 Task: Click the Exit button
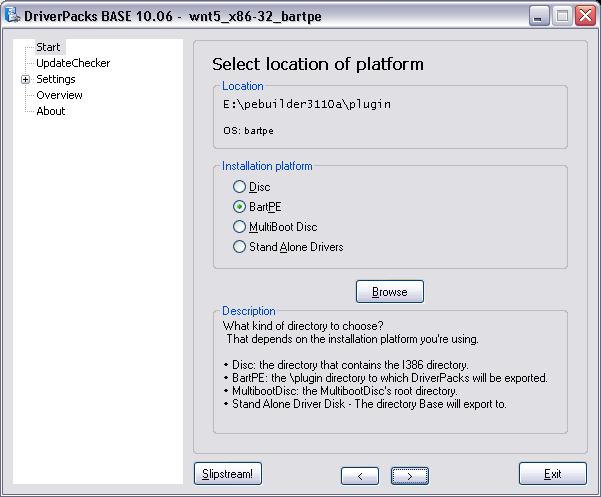point(552,474)
